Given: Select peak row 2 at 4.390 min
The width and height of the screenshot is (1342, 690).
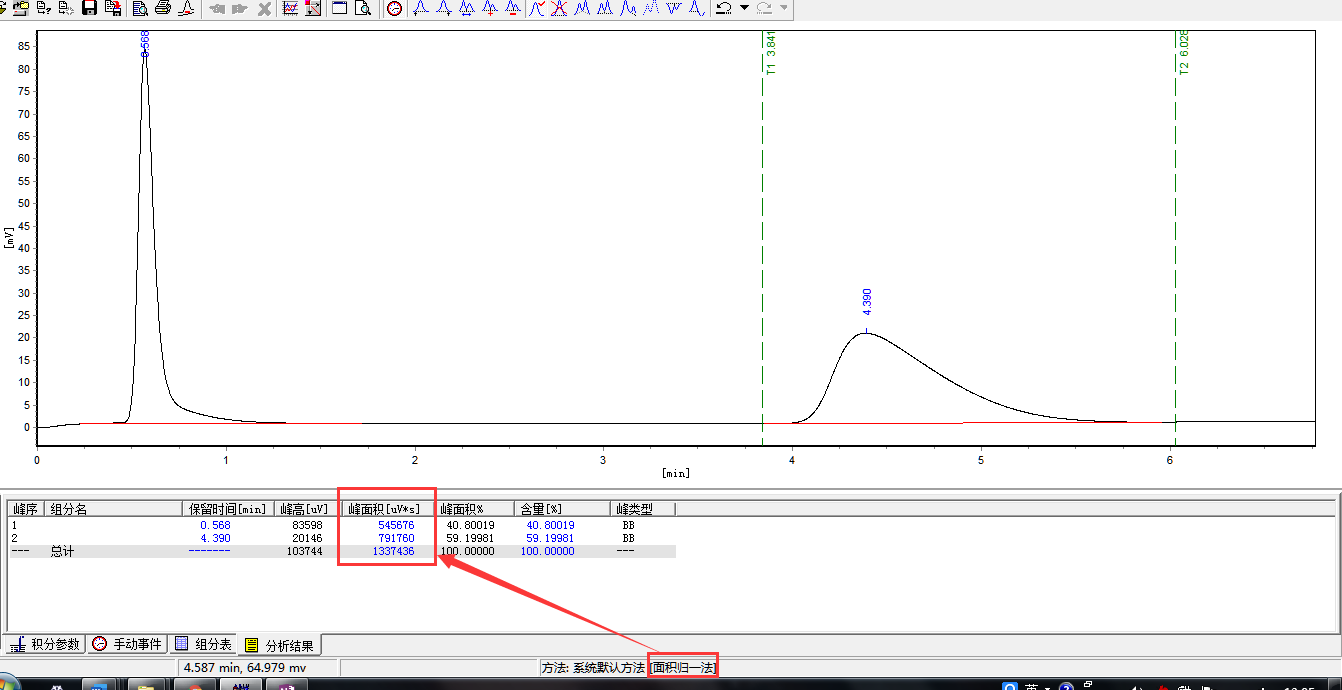Looking at the screenshot, I should tap(215, 538).
